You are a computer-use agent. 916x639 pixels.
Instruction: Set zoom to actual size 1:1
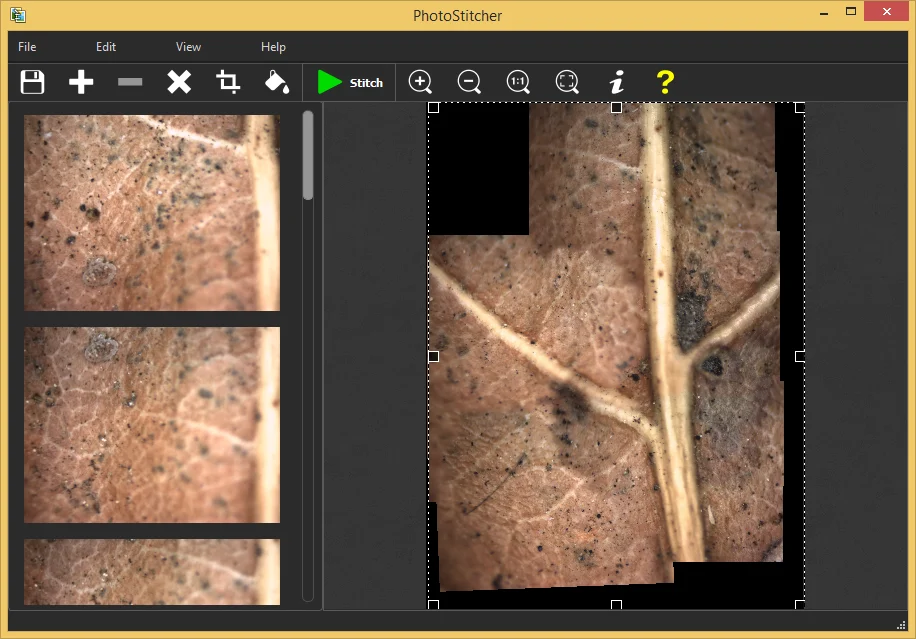coord(518,82)
